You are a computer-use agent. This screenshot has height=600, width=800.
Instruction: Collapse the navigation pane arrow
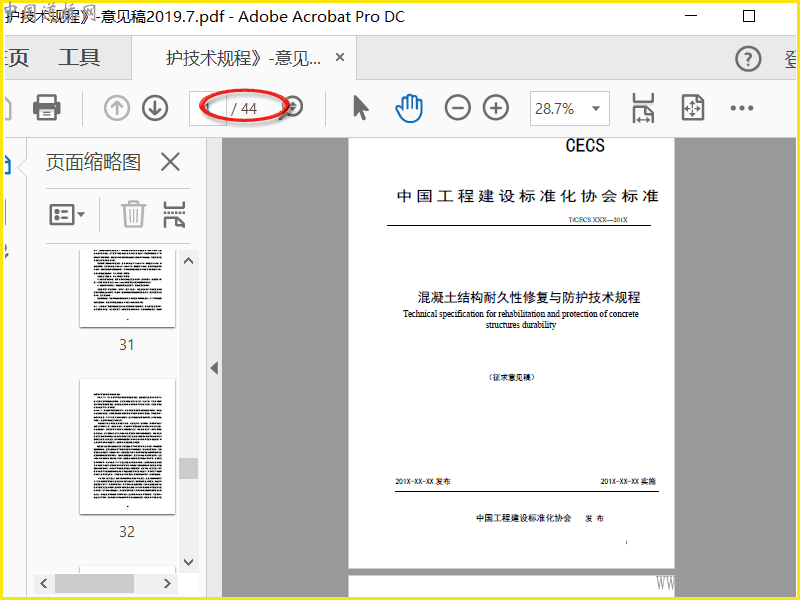pyautogui.click(x=214, y=368)
